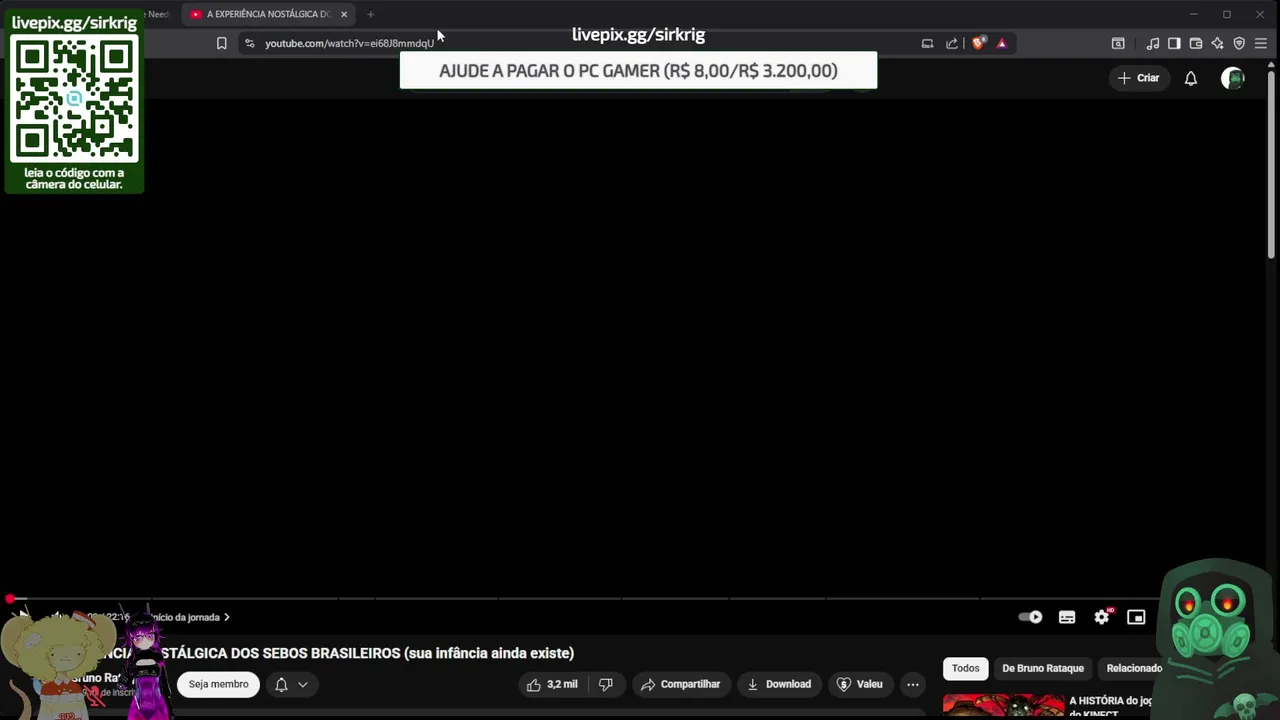Select the 'Relacionado' filter chip
The width and height of the screenshot is (1280, 720).
pyautogui.click(x=1134, y=668)
